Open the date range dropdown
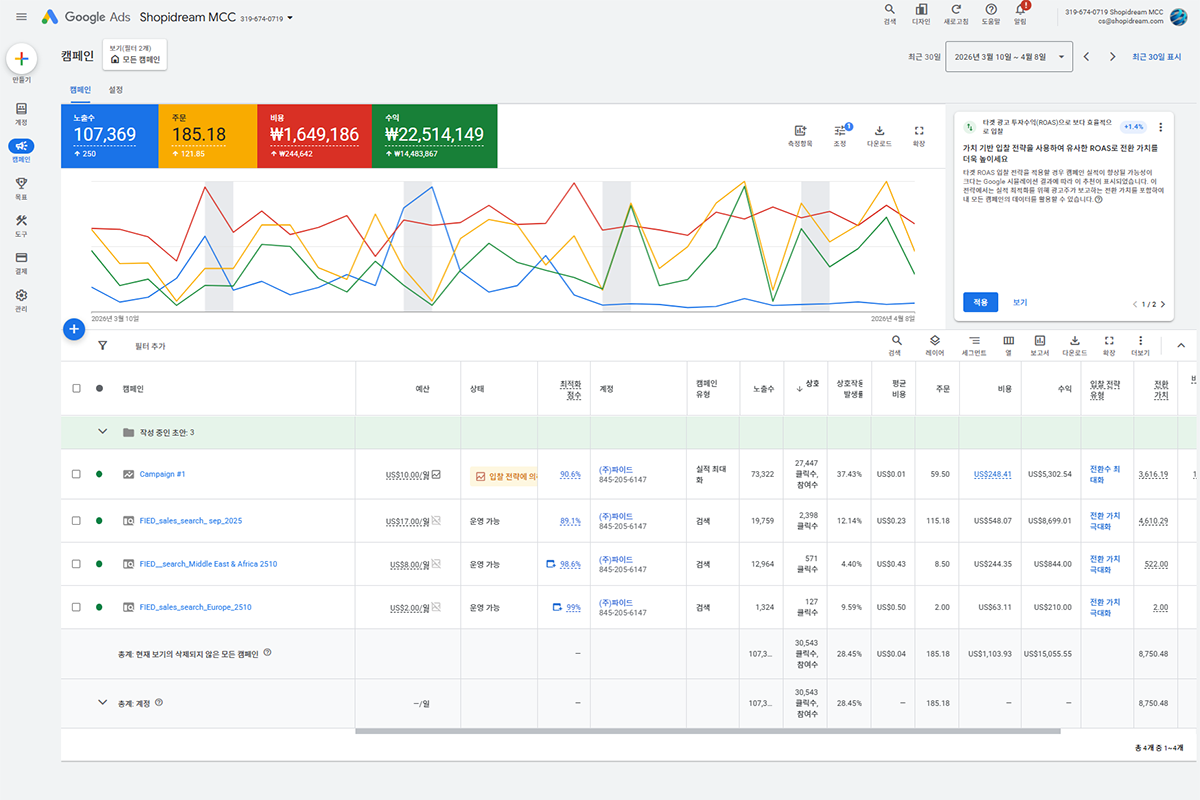 [1009, 57]
